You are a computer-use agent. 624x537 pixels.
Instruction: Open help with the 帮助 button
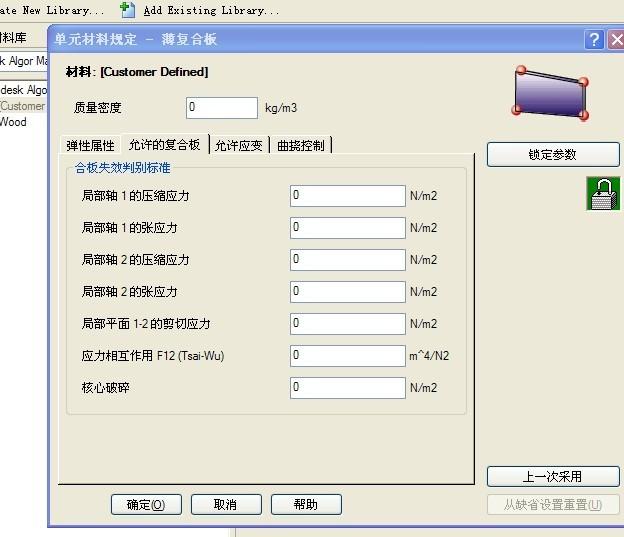coord(306,505)
